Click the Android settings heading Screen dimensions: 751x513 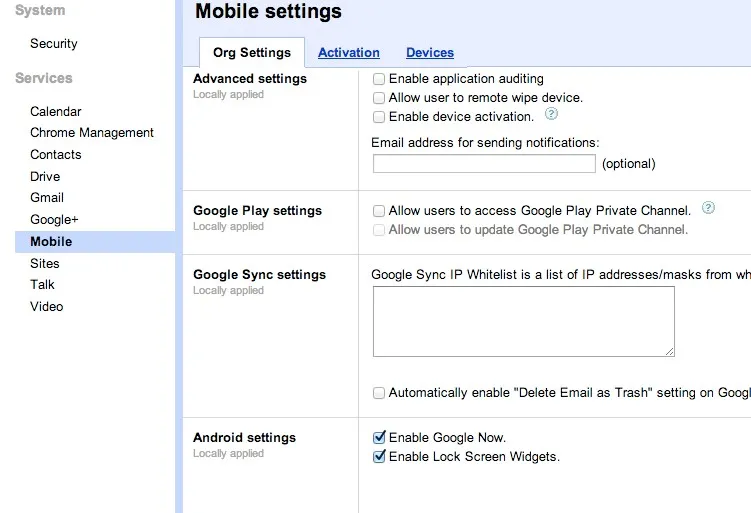point(244,438)
